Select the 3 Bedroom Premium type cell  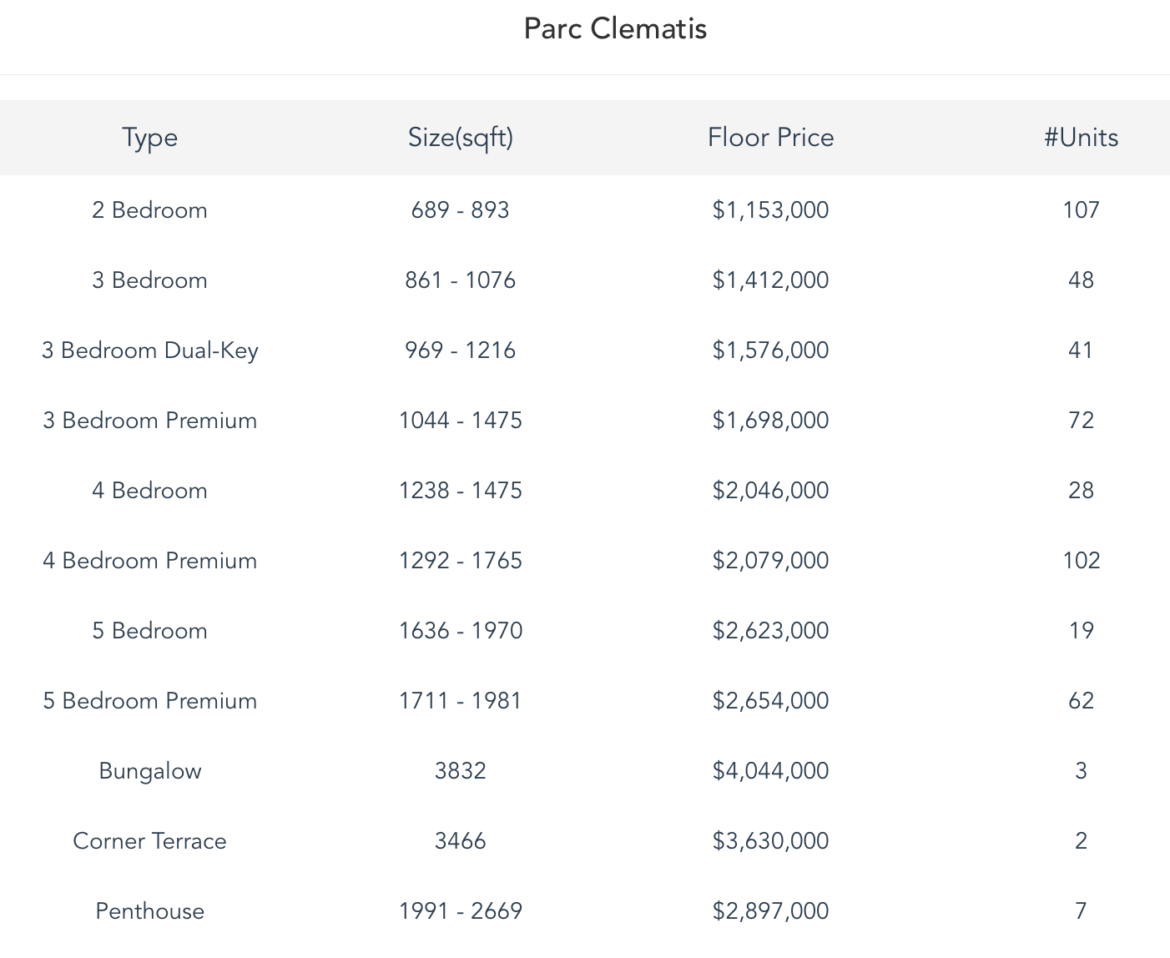click(x=149, y=421)
